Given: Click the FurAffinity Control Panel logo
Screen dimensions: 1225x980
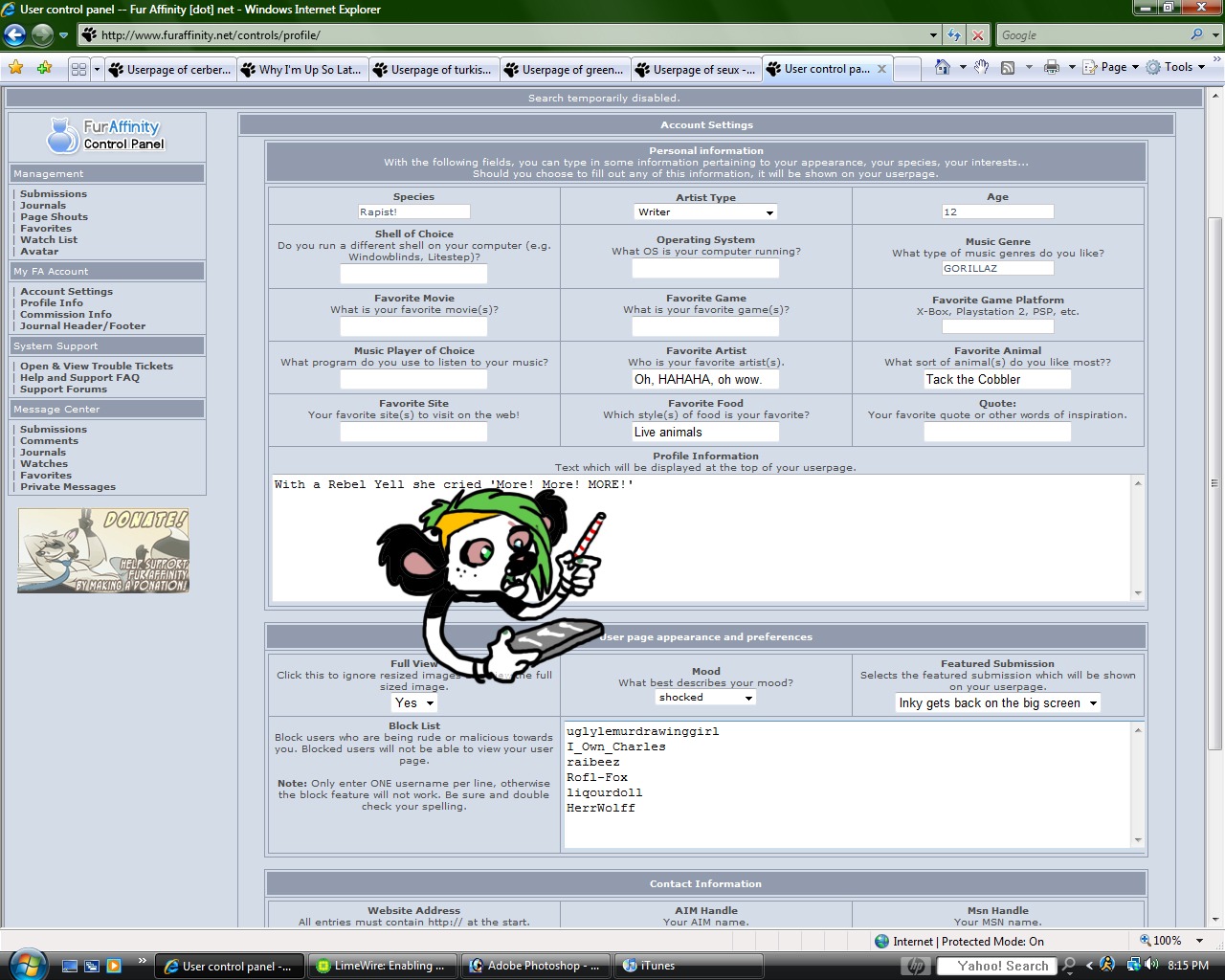Looking at the screenshot, I should tap(106, 135).
